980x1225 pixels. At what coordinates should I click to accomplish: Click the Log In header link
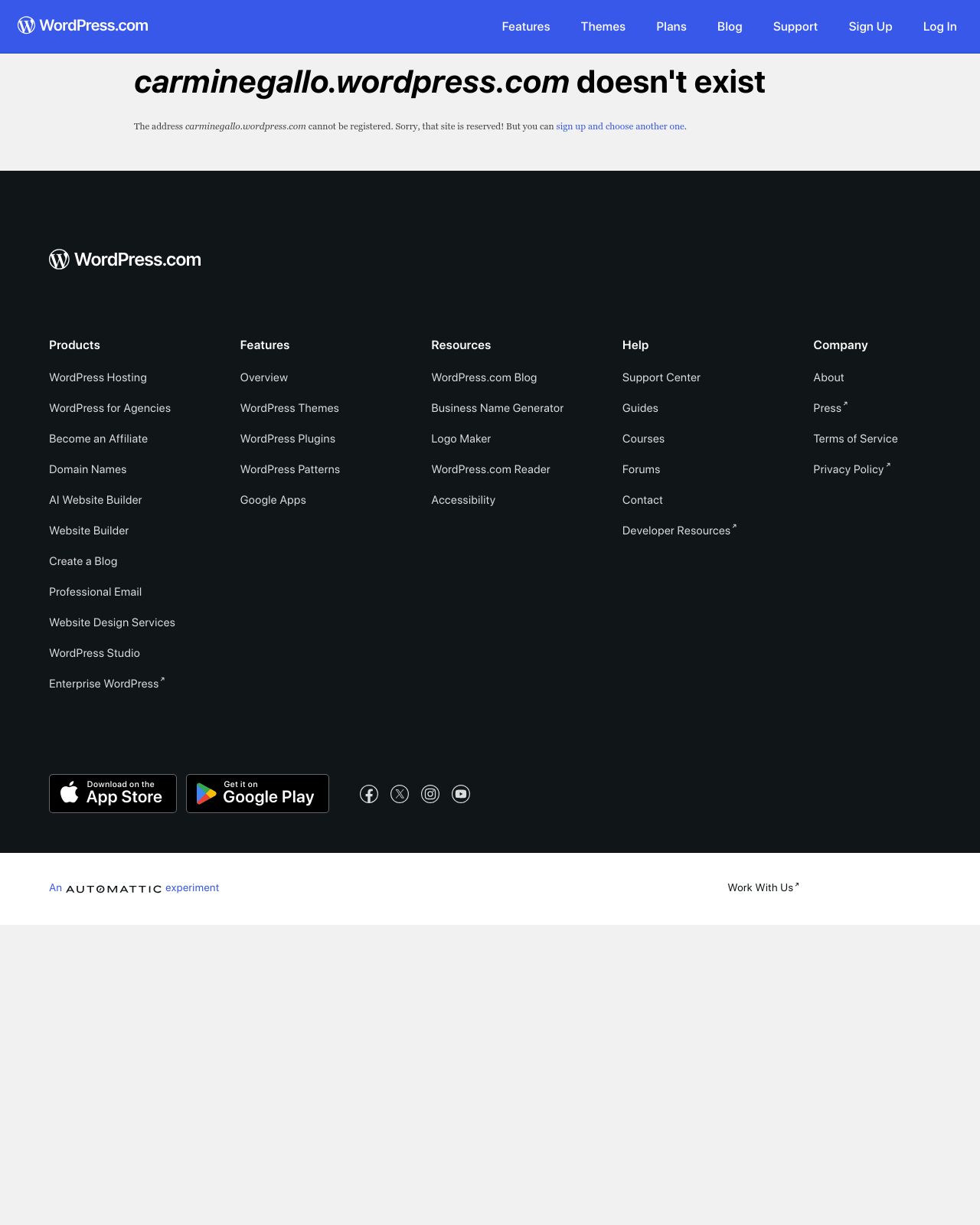coord(939,27)
